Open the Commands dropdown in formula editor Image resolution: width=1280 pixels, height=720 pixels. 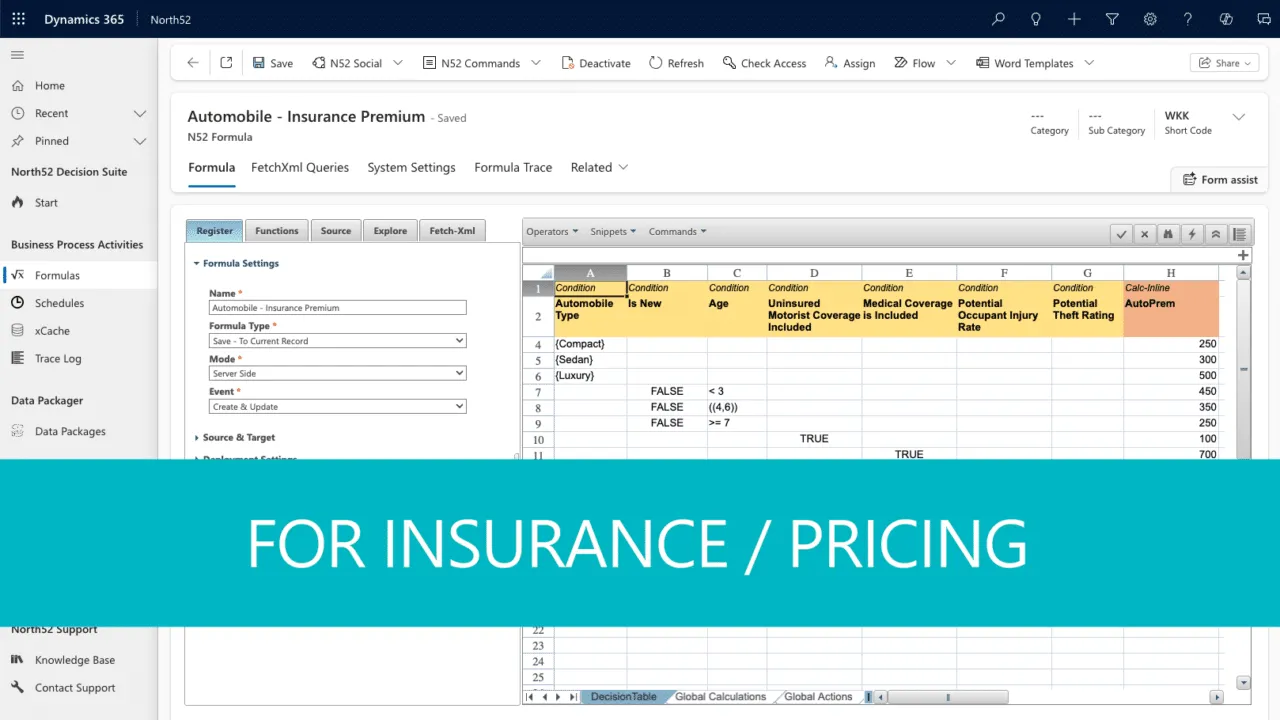[x=677, y=231]
